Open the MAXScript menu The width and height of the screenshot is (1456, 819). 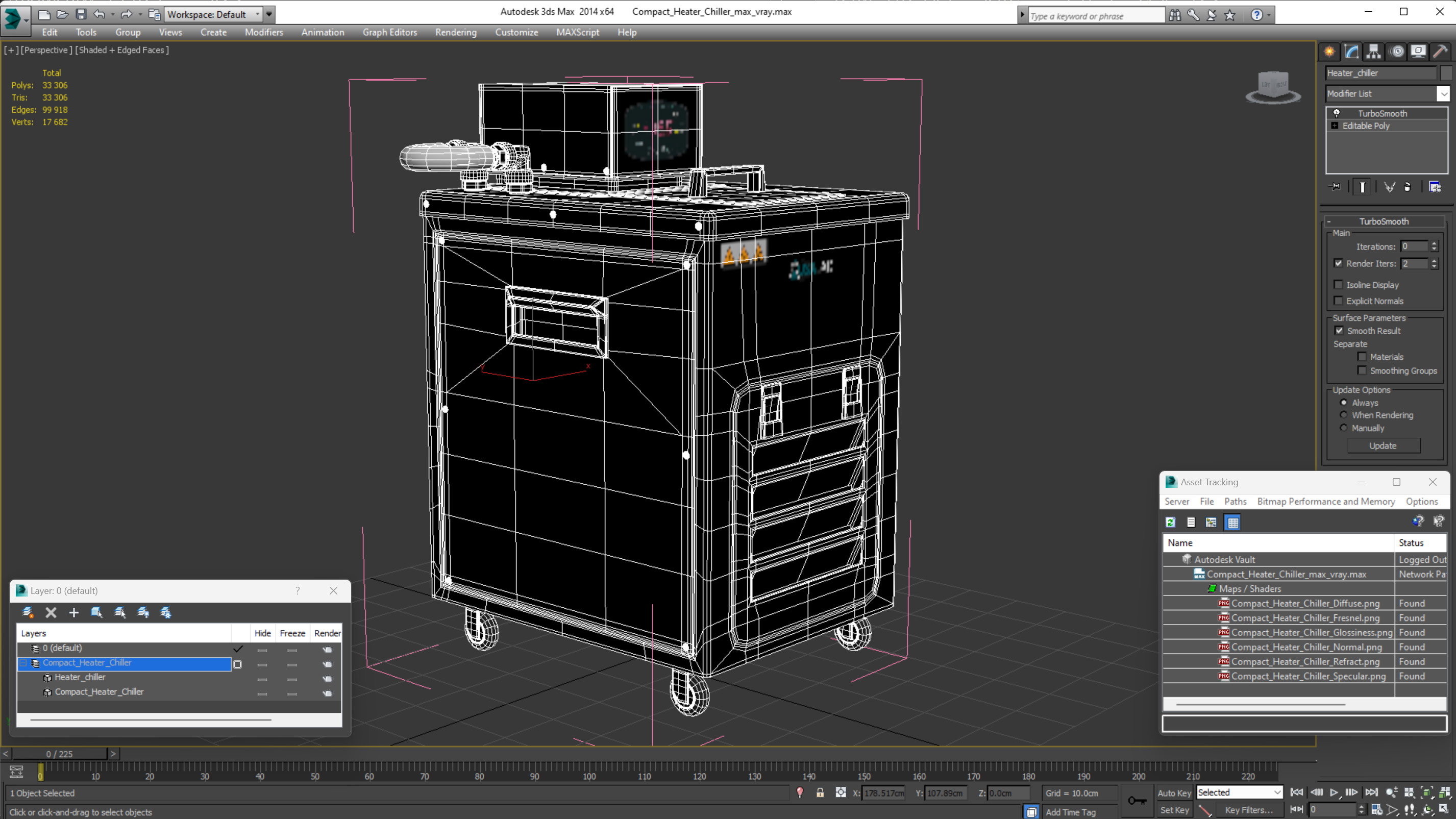[x=578, y=32]
